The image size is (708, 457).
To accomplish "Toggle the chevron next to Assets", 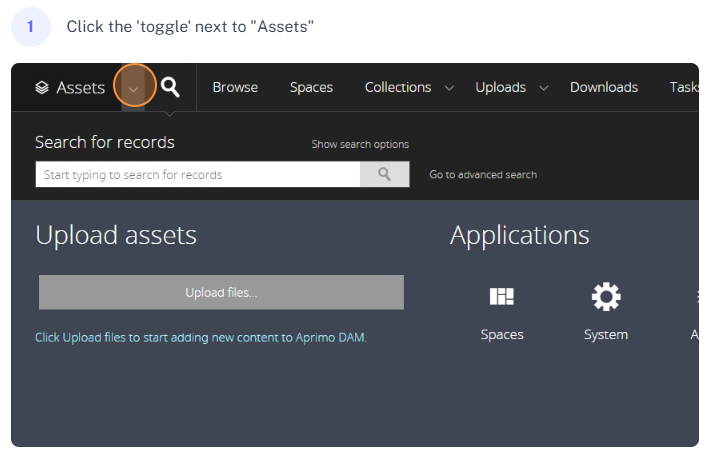I will [x=134, y=88].
